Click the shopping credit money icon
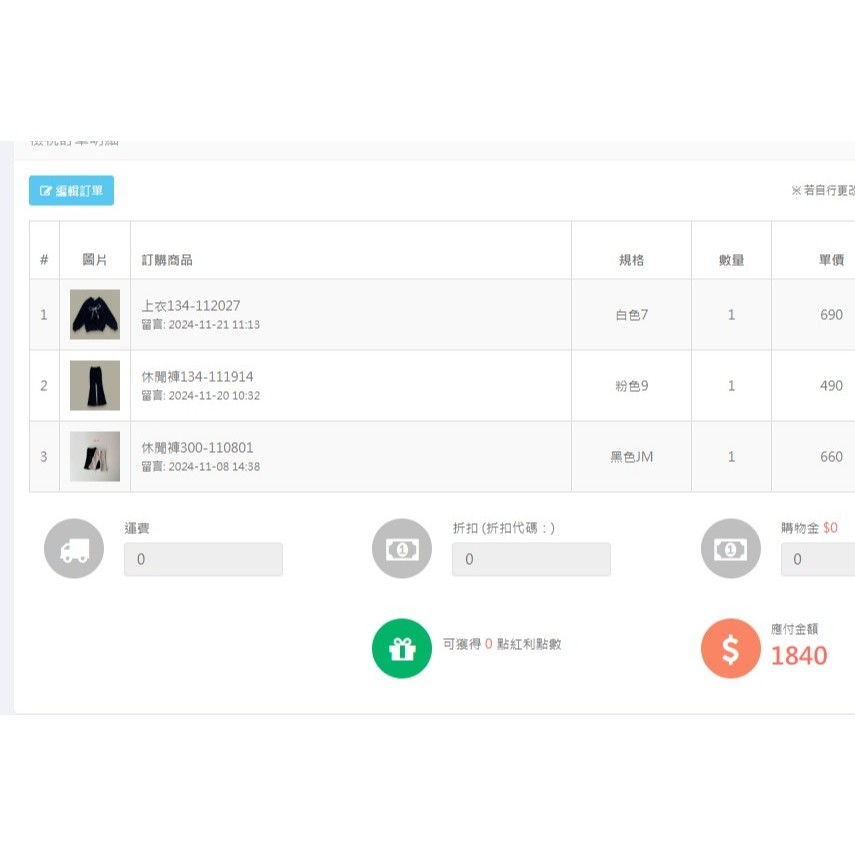855x855 pixels. coord(730,549)
